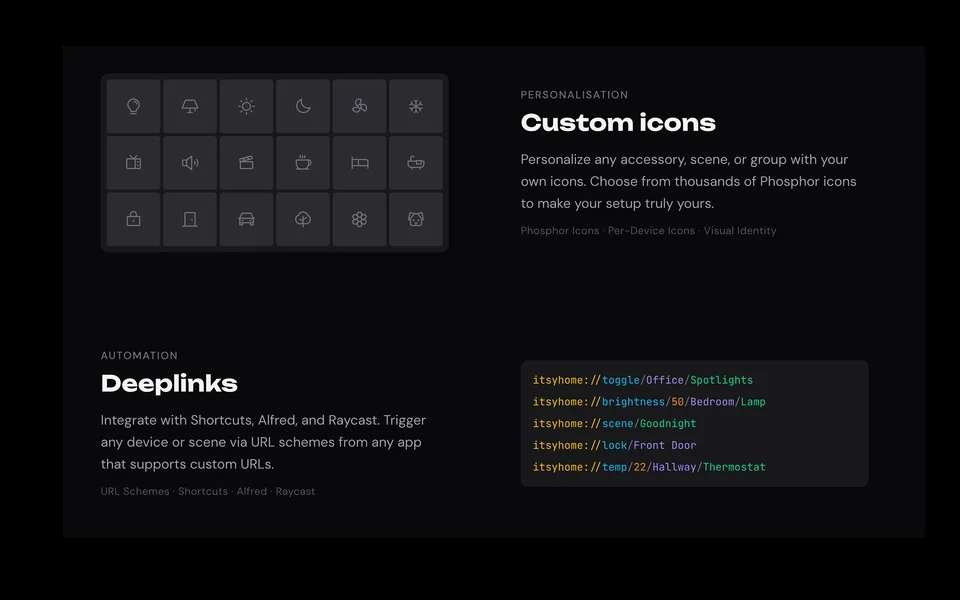Choose the film clapperboard icon
Image resolution: width=960 pixels, height=600 pixels.
click(x=247, y=163)
